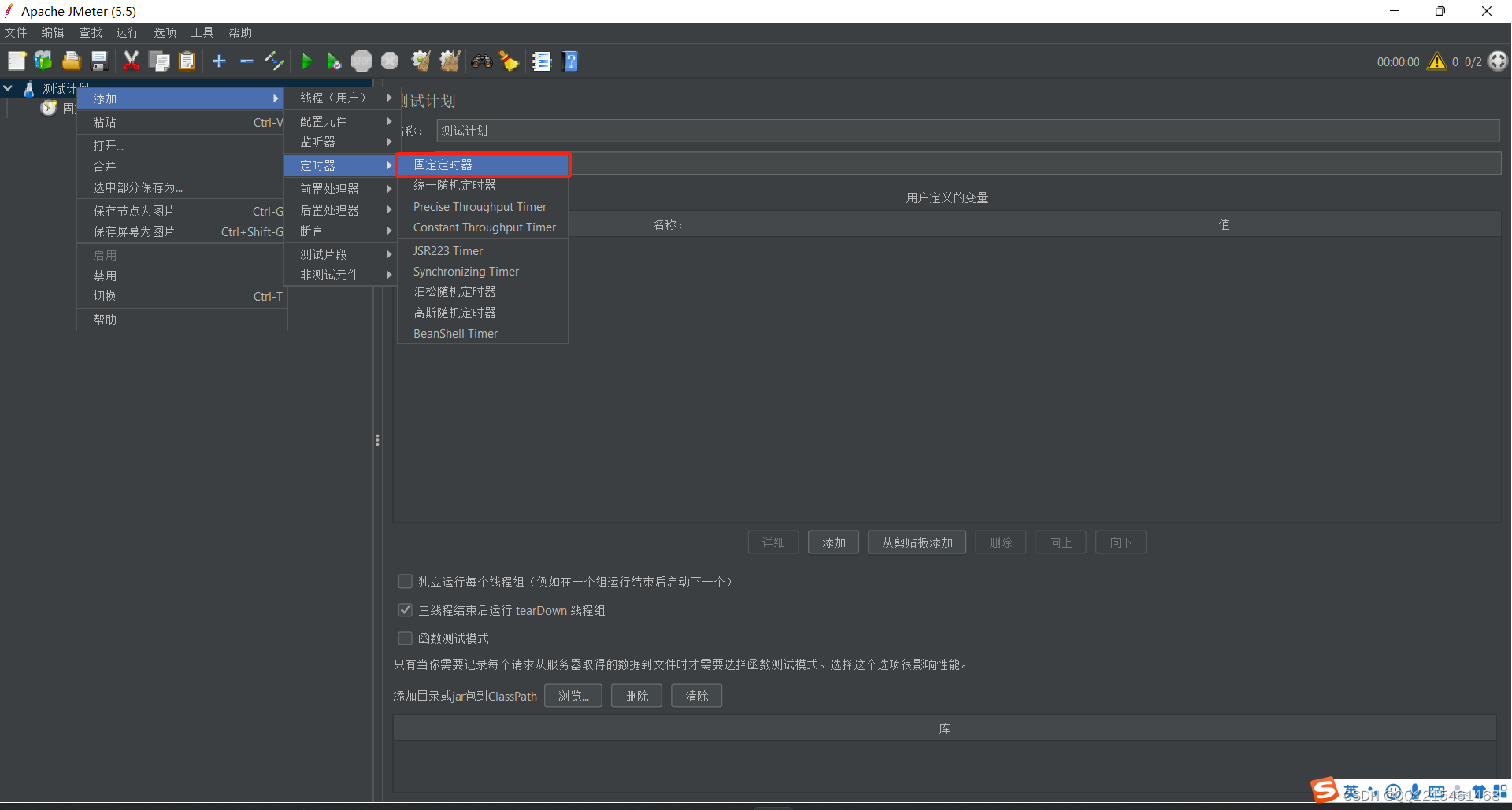Click the 删除 button next to 浏览

[x=636, y=696]
